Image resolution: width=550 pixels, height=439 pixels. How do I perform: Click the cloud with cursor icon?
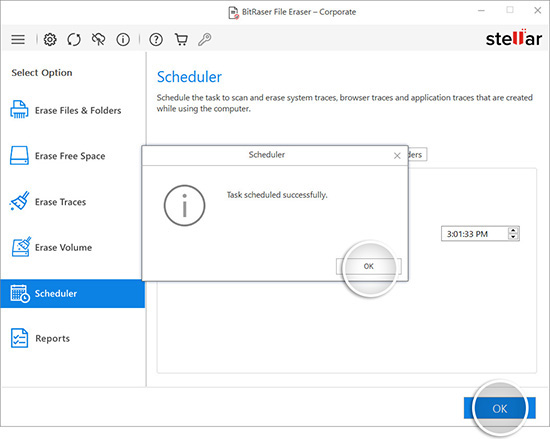pyautogui.click(x=99, y=39)
